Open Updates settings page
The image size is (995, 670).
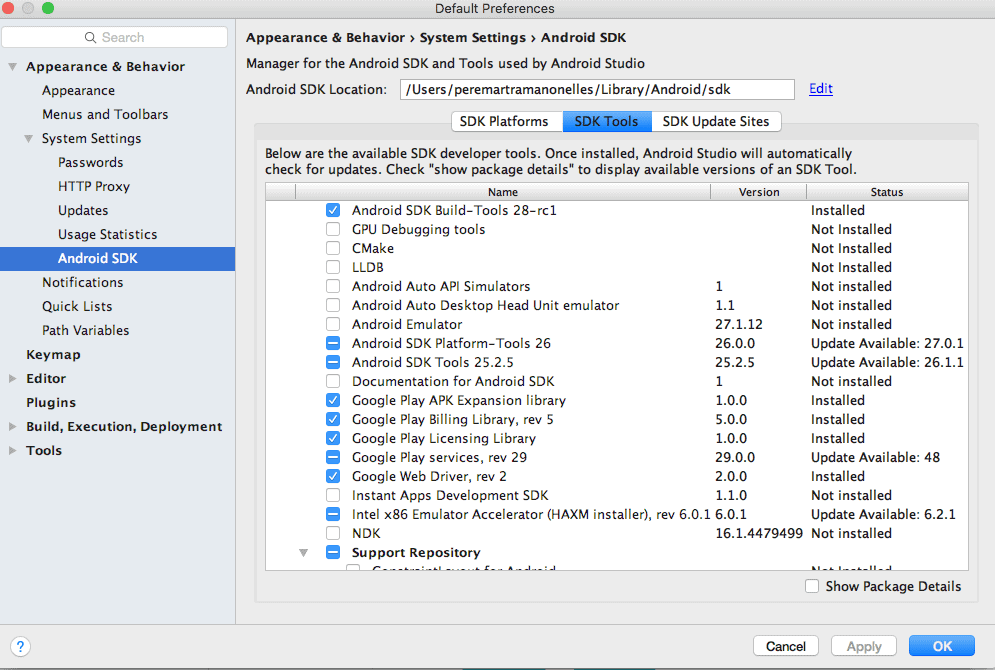coord(83,211)
